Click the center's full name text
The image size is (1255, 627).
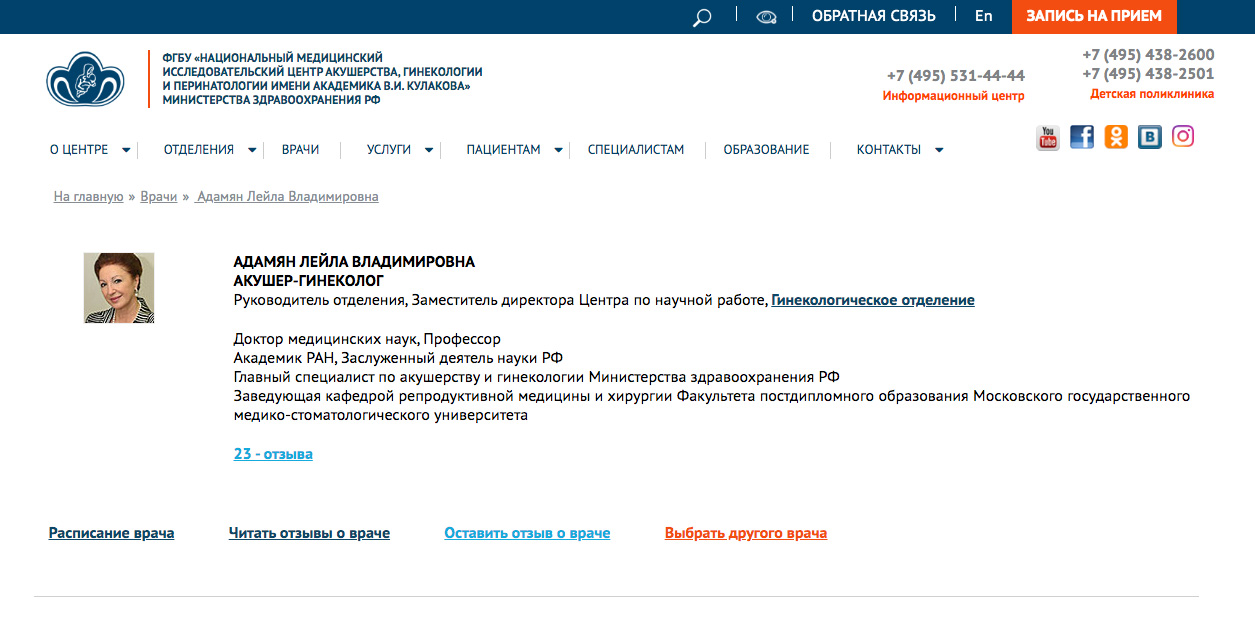click(x=322, y=79)
